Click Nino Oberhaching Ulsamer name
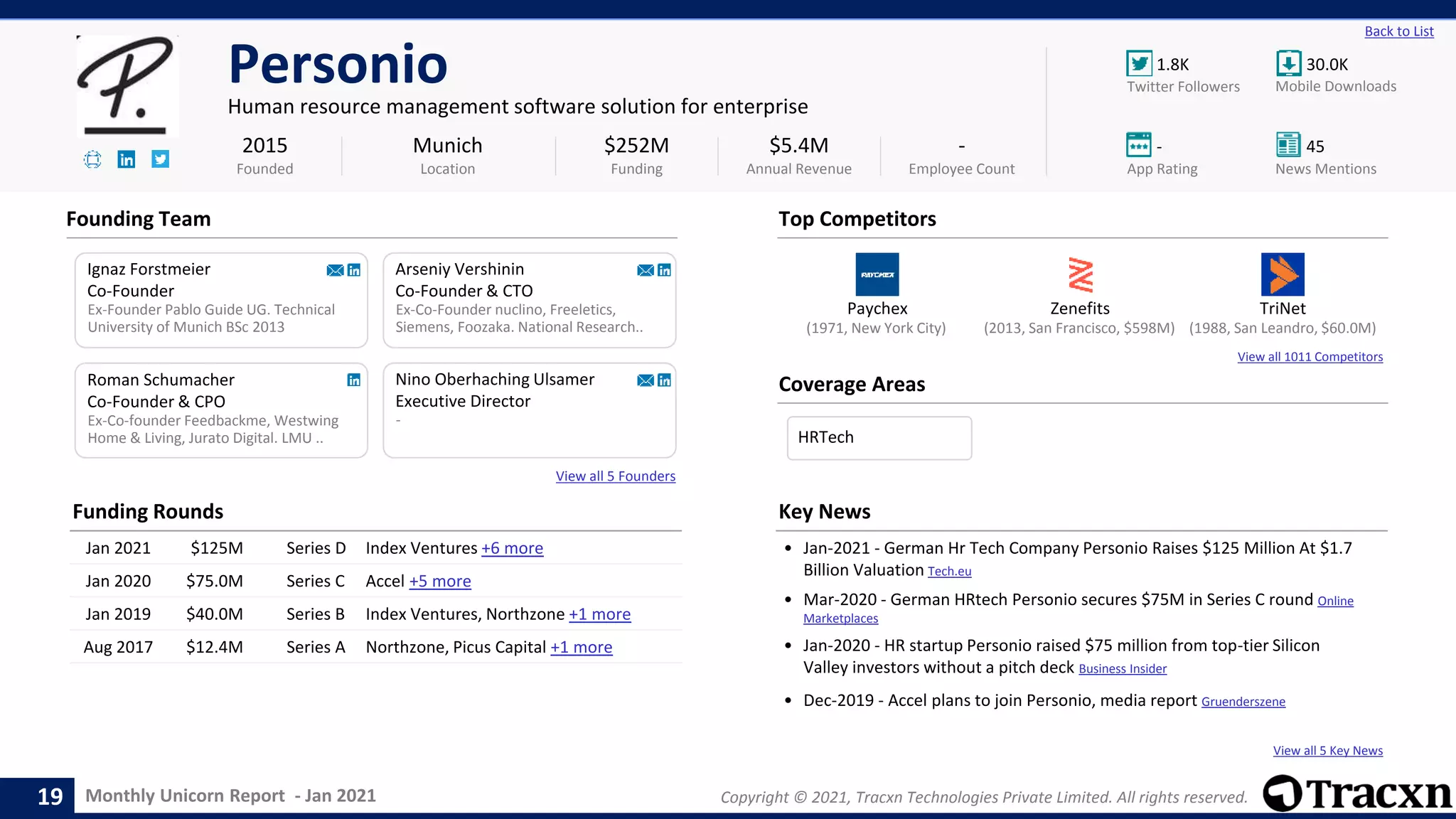 click(495, 380)
